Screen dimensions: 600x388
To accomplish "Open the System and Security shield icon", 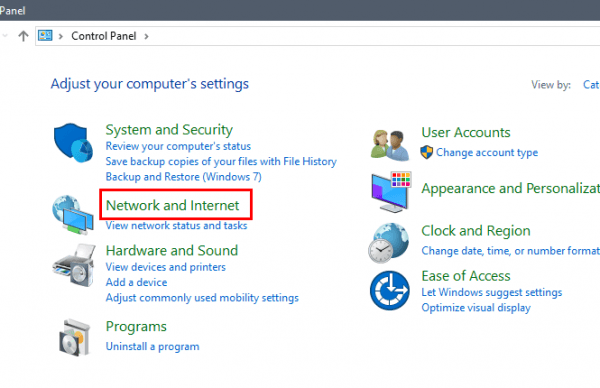I will click(73, 142).
